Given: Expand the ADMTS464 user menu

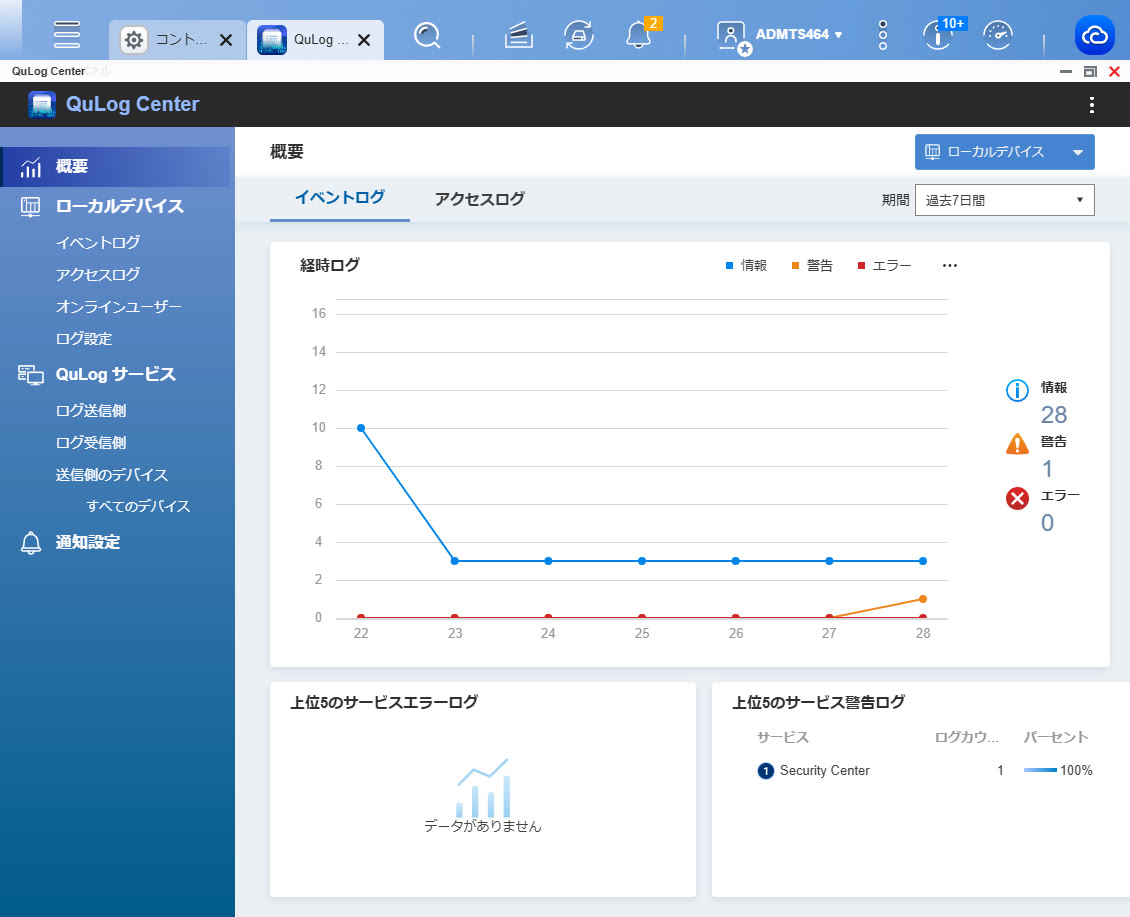Looking at the screenshot, I should tap(799, 35).
